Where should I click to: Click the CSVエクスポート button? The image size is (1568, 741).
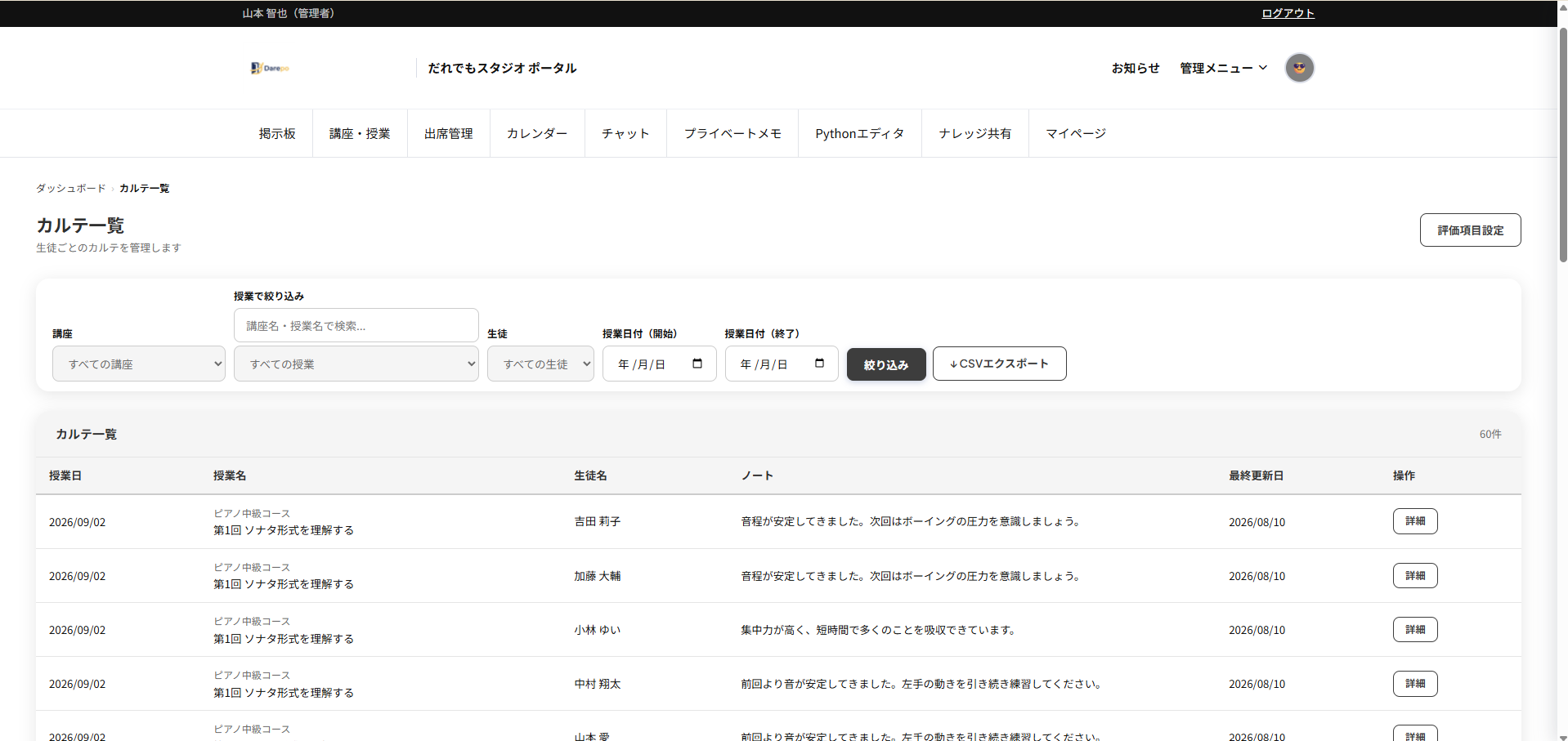click(x=999, y=364)
